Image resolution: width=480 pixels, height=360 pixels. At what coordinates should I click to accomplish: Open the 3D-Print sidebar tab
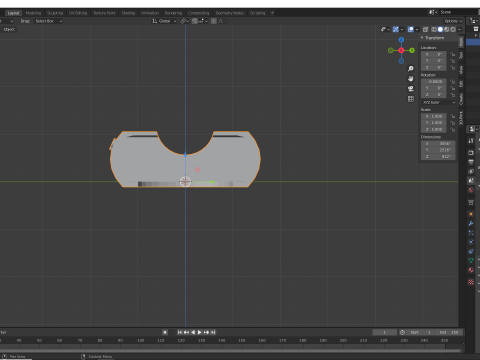[461, 117]
